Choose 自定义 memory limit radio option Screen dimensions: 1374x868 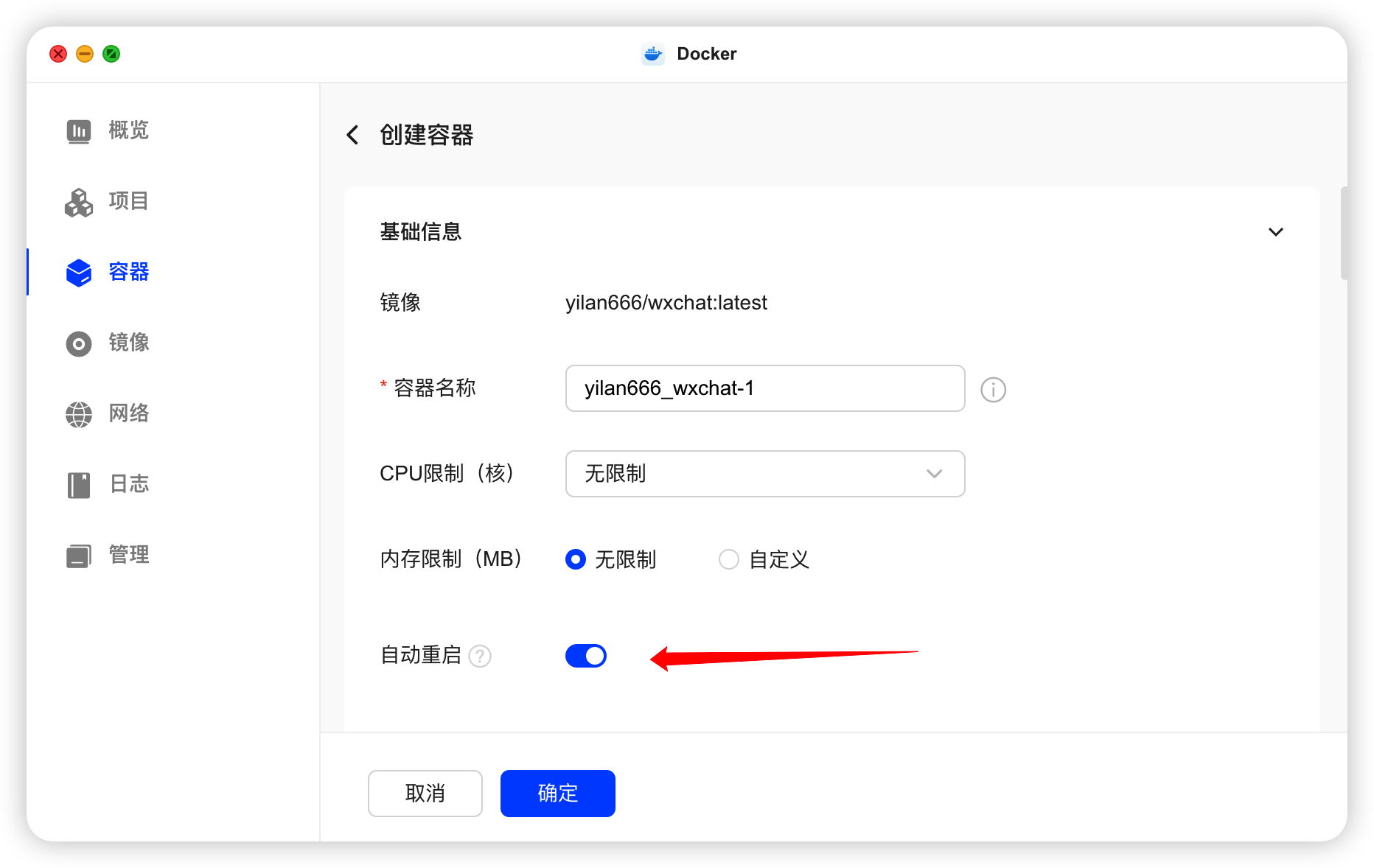pyautogui.click(x=729, y=559)
